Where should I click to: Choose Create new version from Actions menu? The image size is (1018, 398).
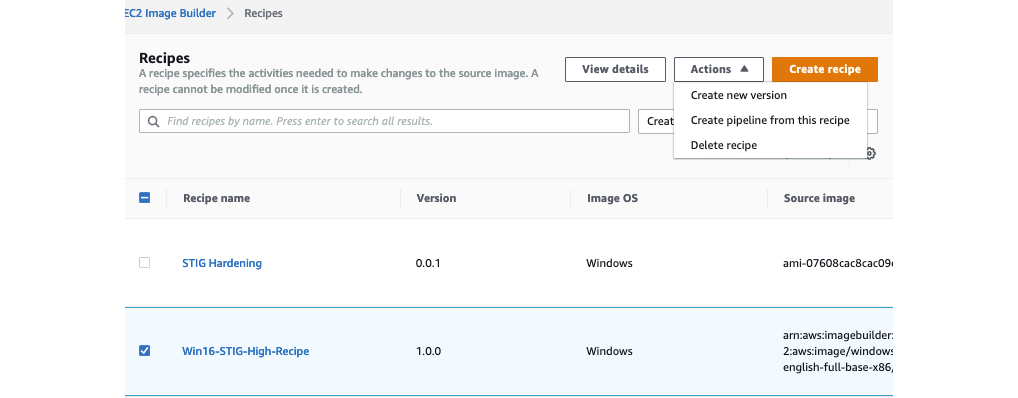tap(738, 95)
